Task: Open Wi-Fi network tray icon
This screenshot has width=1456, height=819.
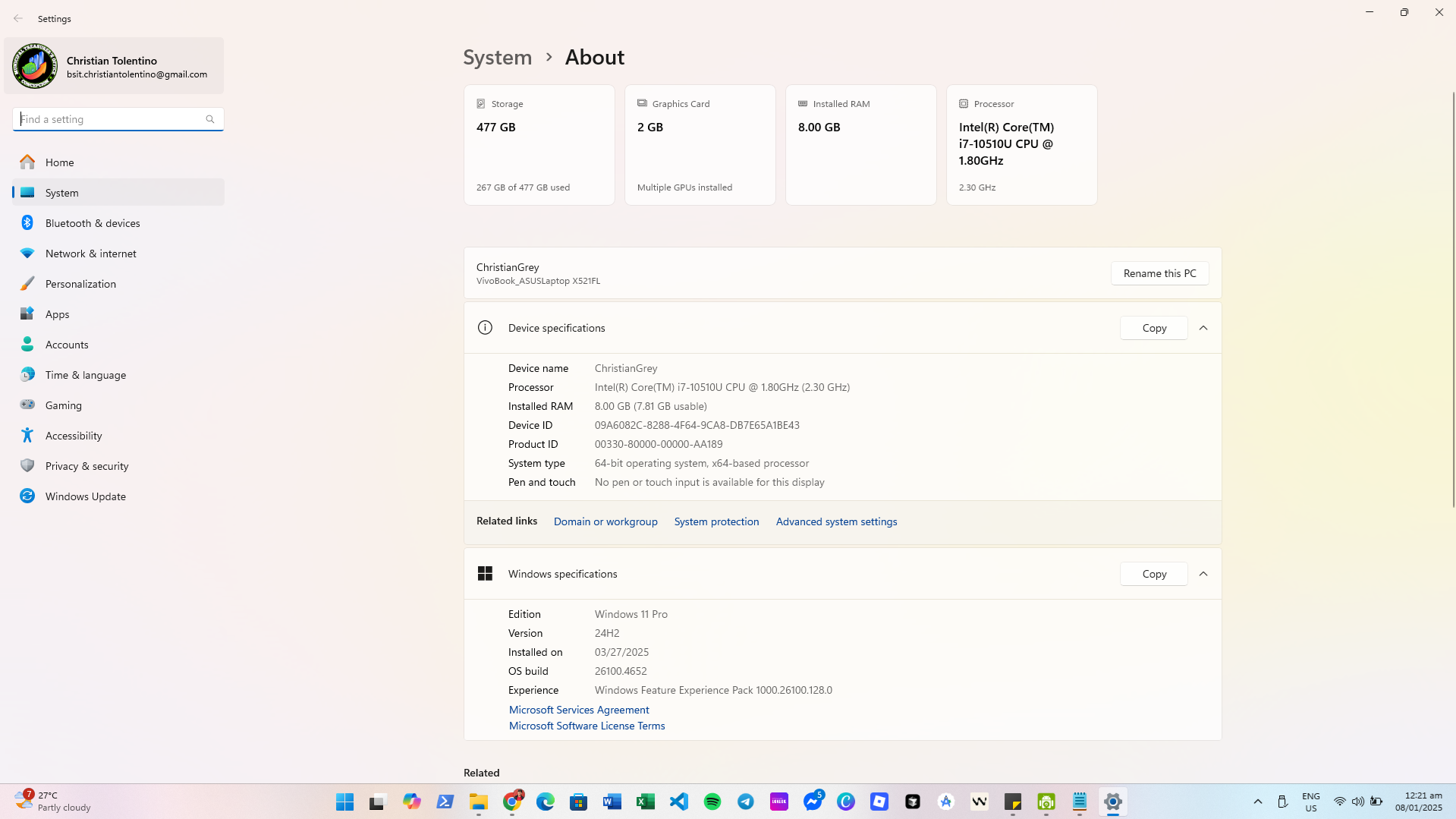Action: coord(1340,802)
